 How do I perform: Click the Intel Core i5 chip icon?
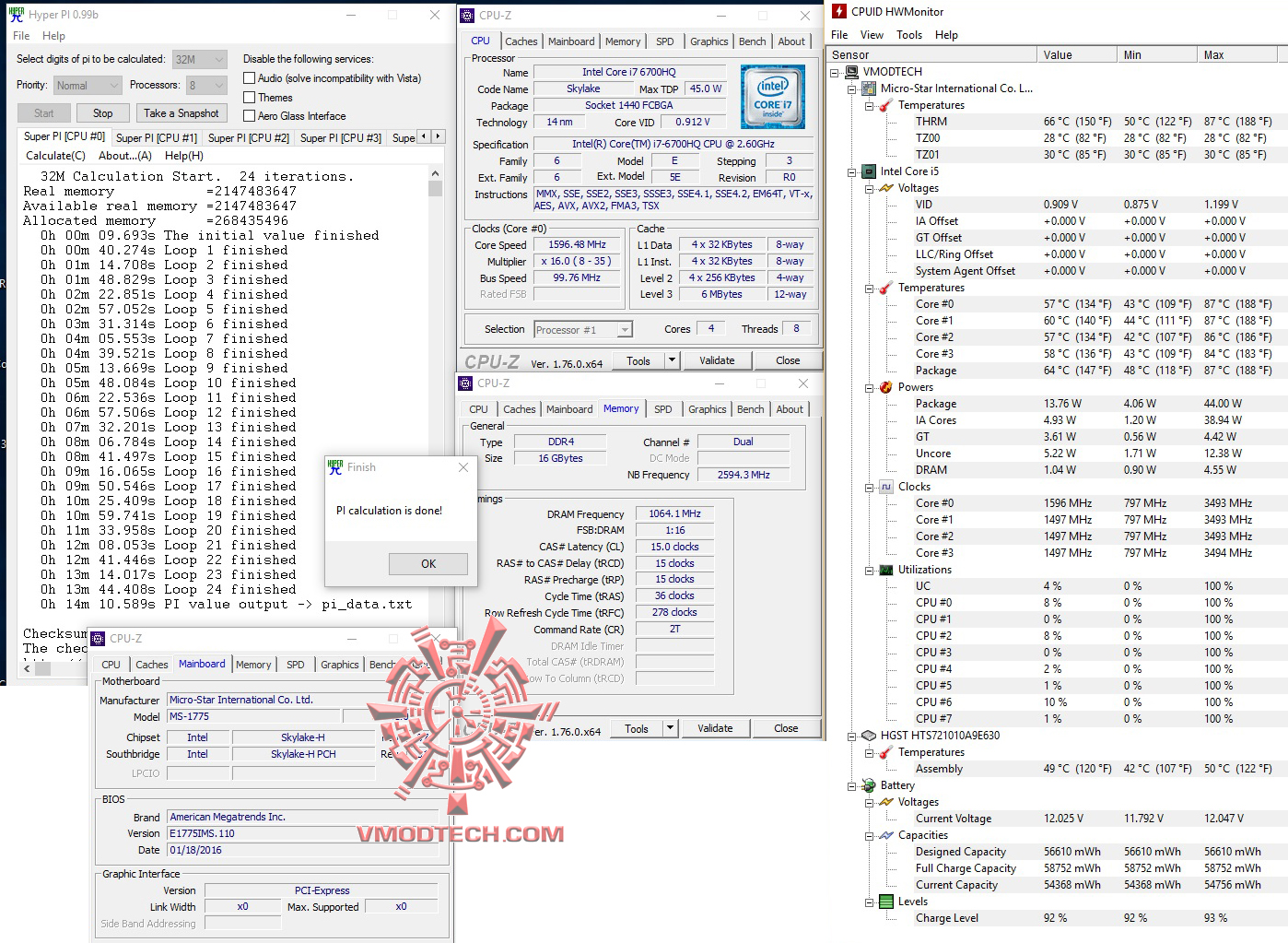(x=869, y=171)
